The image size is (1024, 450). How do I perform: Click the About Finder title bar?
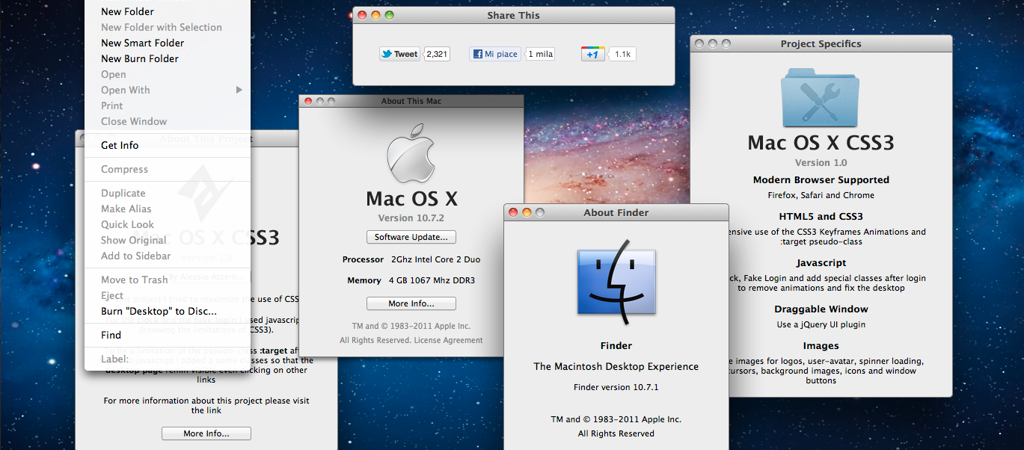[616, 212]
